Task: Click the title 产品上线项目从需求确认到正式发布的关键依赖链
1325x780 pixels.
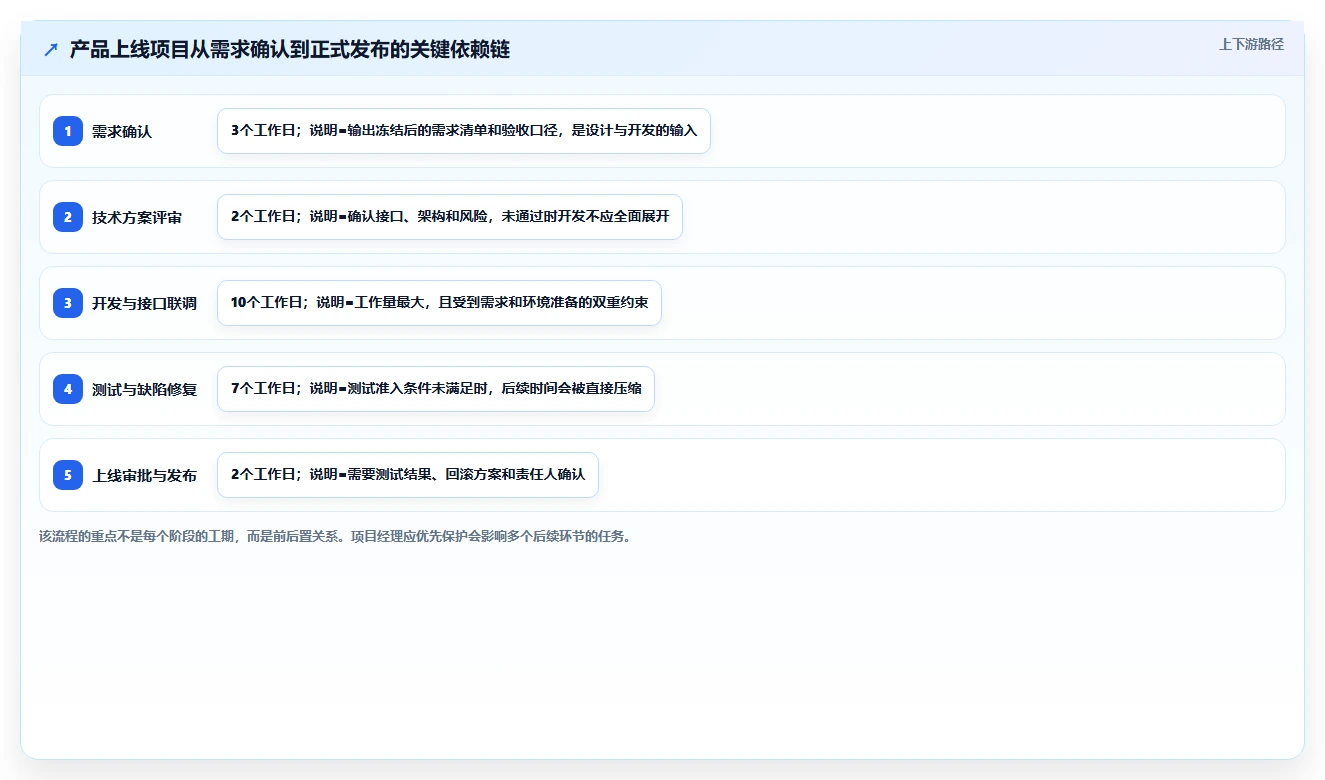Action: coord(290,50)
